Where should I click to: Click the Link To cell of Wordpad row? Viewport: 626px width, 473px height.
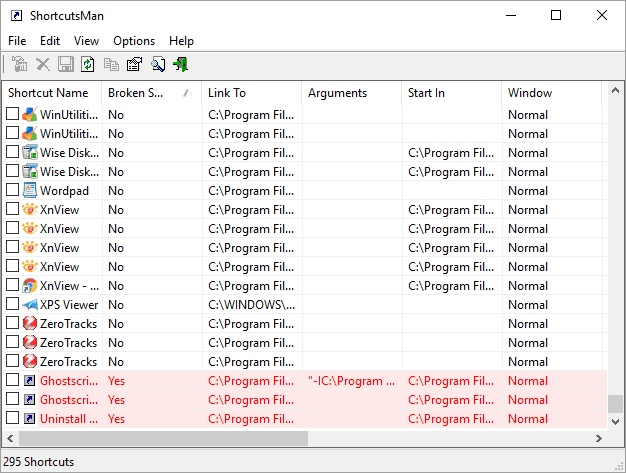(251, 191)
